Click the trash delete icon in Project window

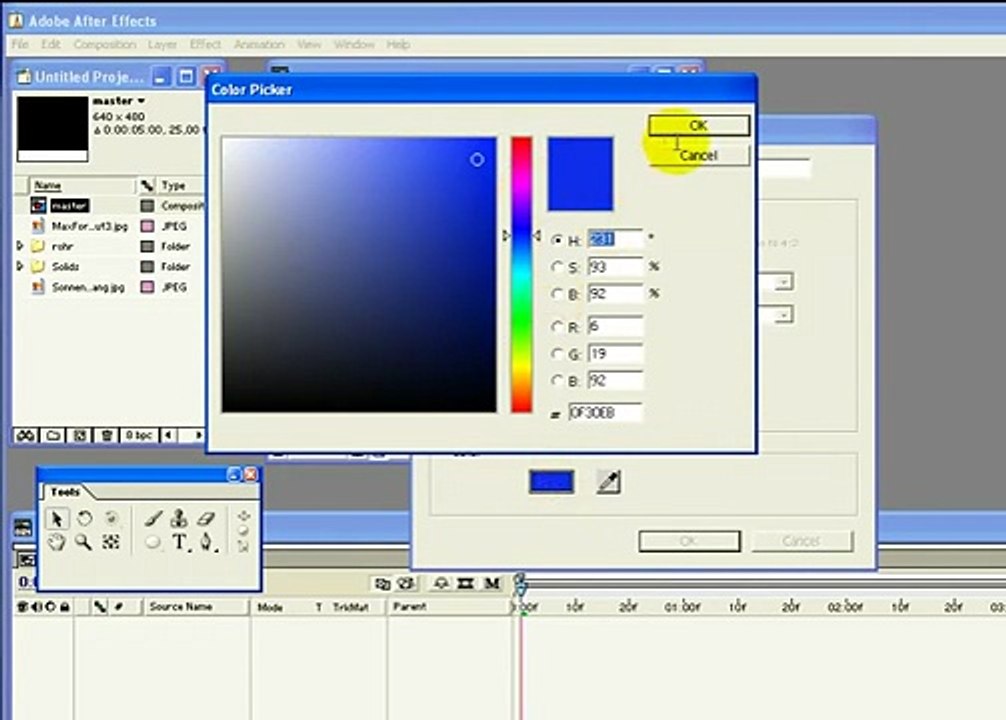(107, 436)
